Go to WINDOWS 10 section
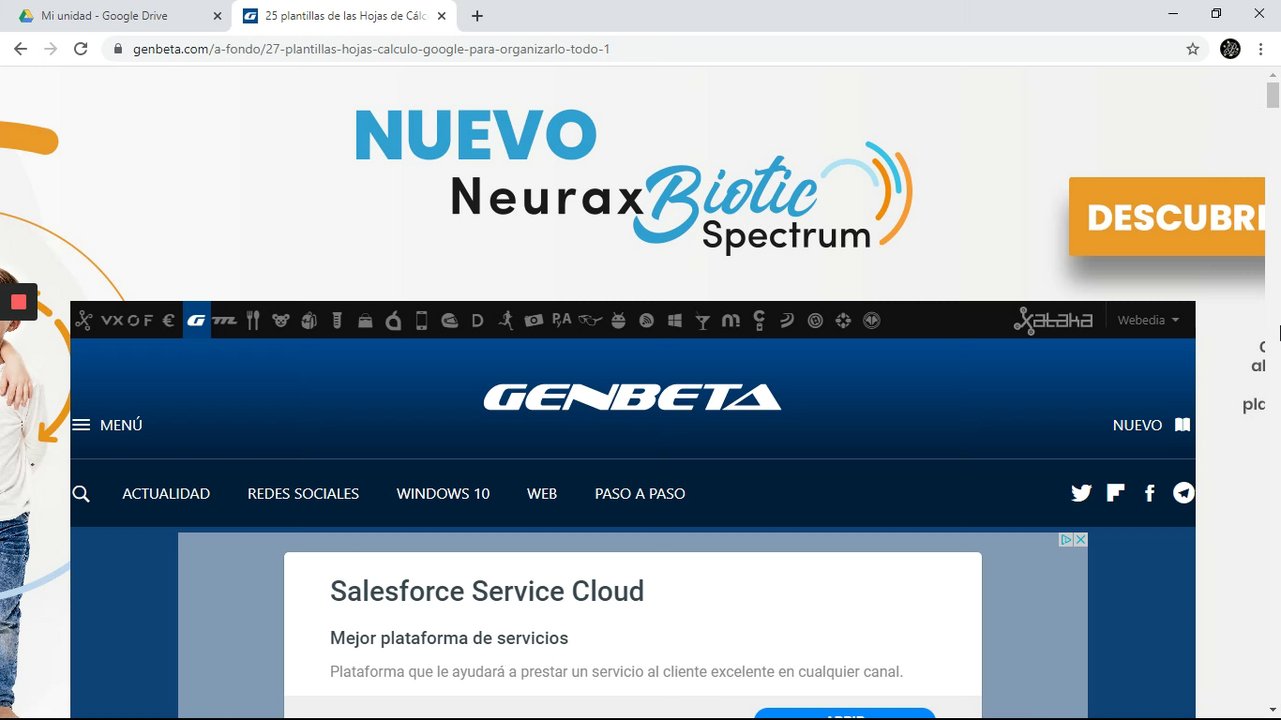 pyautogui.click(x=443, y=494)
